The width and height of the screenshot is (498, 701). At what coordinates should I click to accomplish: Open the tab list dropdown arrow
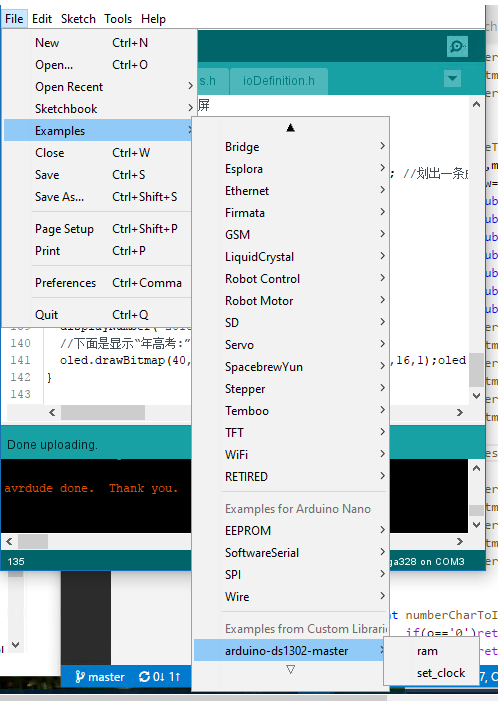coord(452,79)
